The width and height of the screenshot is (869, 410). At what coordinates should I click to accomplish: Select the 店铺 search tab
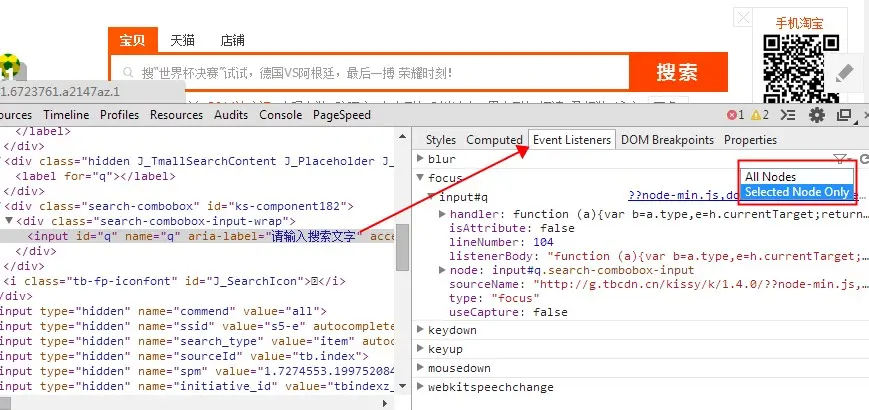pyautogui.click(x=232, y=40)
